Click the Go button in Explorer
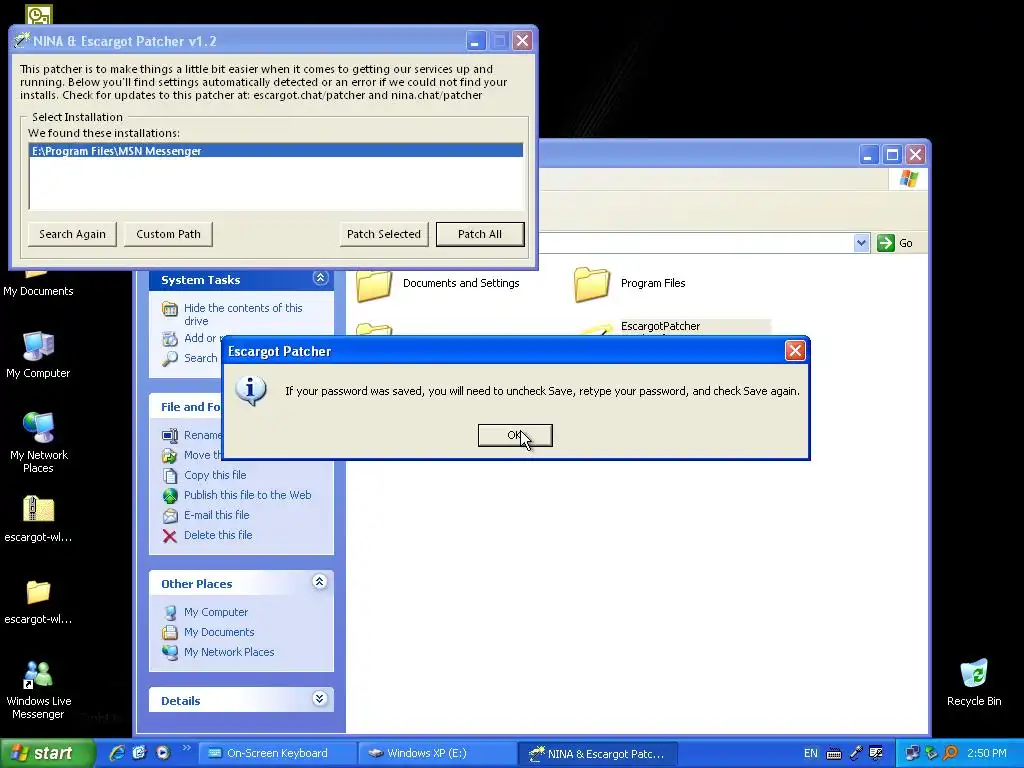 (x=895, y=243)
